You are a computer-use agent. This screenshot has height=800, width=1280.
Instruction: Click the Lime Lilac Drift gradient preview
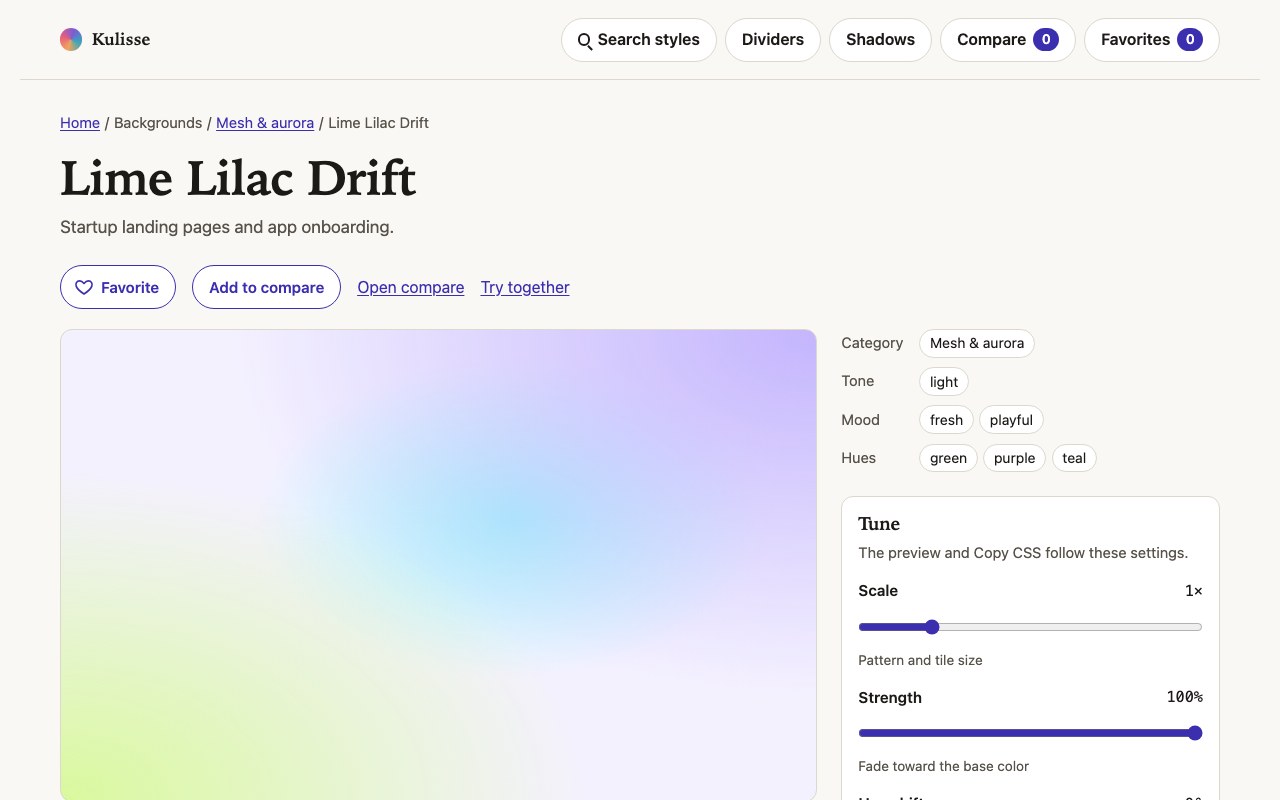(438, 564)
